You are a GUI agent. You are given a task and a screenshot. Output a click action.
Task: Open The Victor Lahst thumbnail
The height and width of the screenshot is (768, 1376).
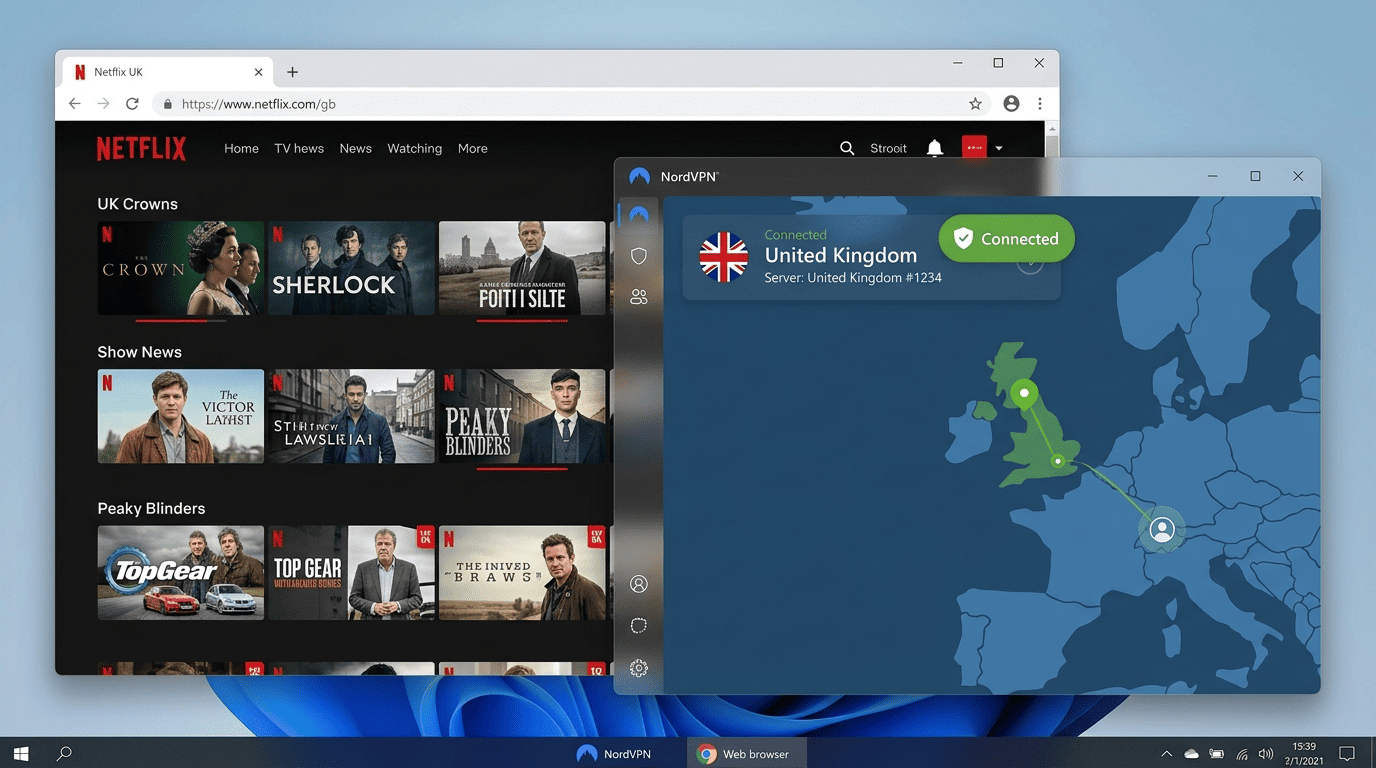click(x=181, y=416)
